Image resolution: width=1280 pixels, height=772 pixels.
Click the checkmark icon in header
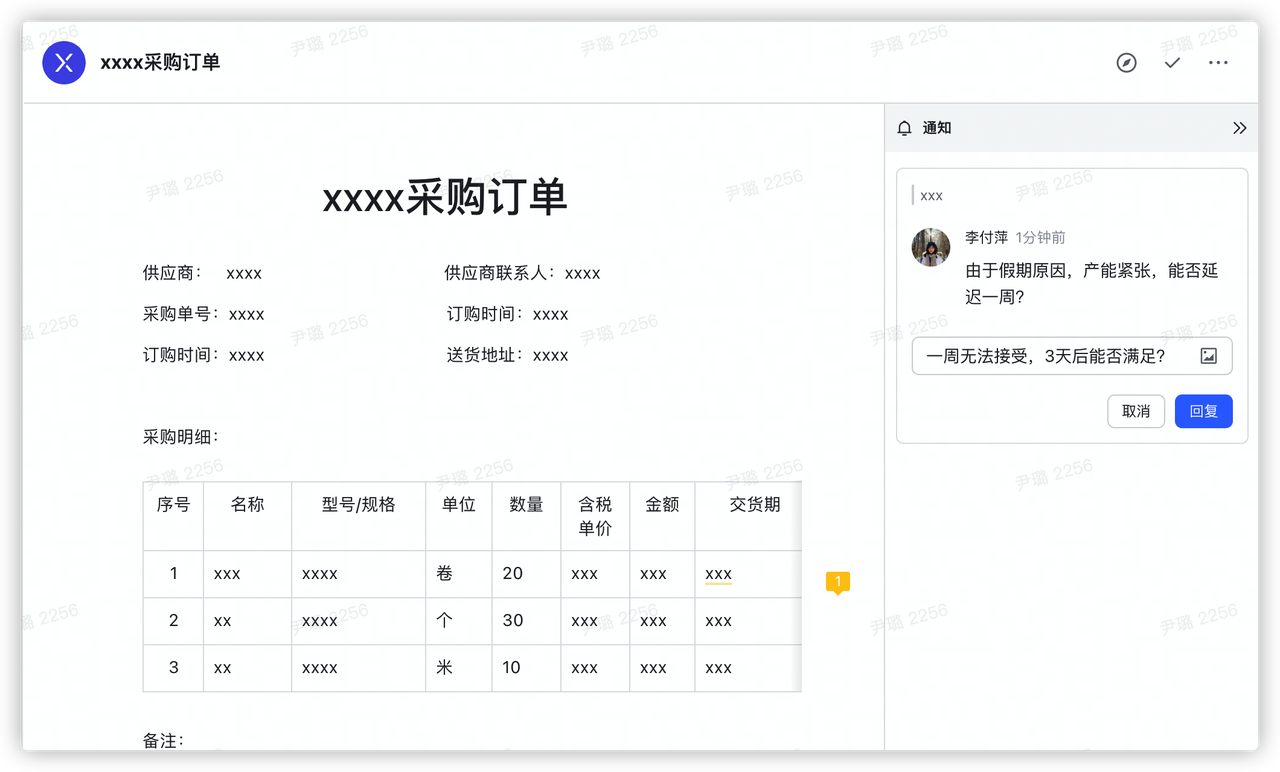pos(1172,63)
